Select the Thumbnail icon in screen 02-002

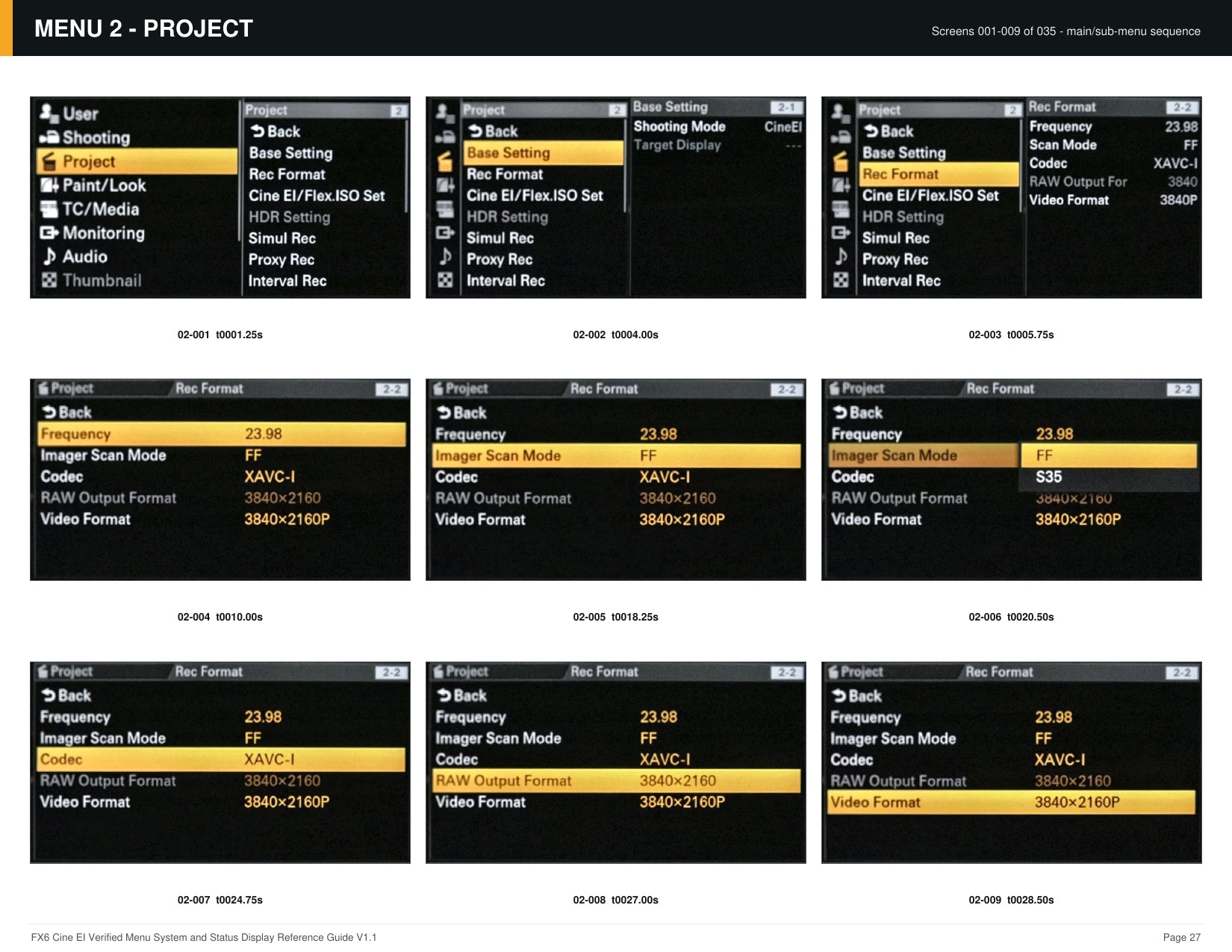(x=445, y=280)
